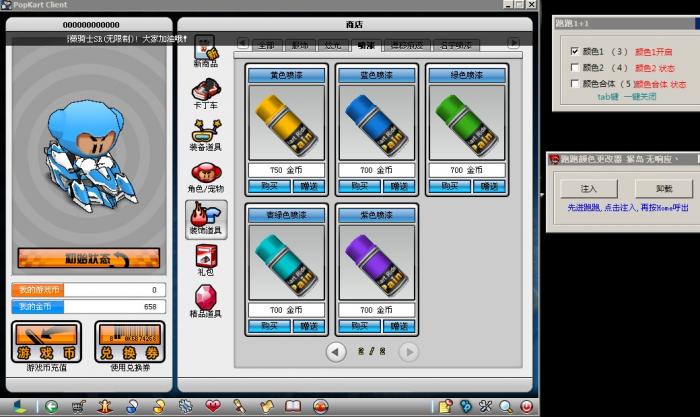Enable the 颜色合体 (5) checkbox
The image size is (700, 417).
(x=575, y=83)
